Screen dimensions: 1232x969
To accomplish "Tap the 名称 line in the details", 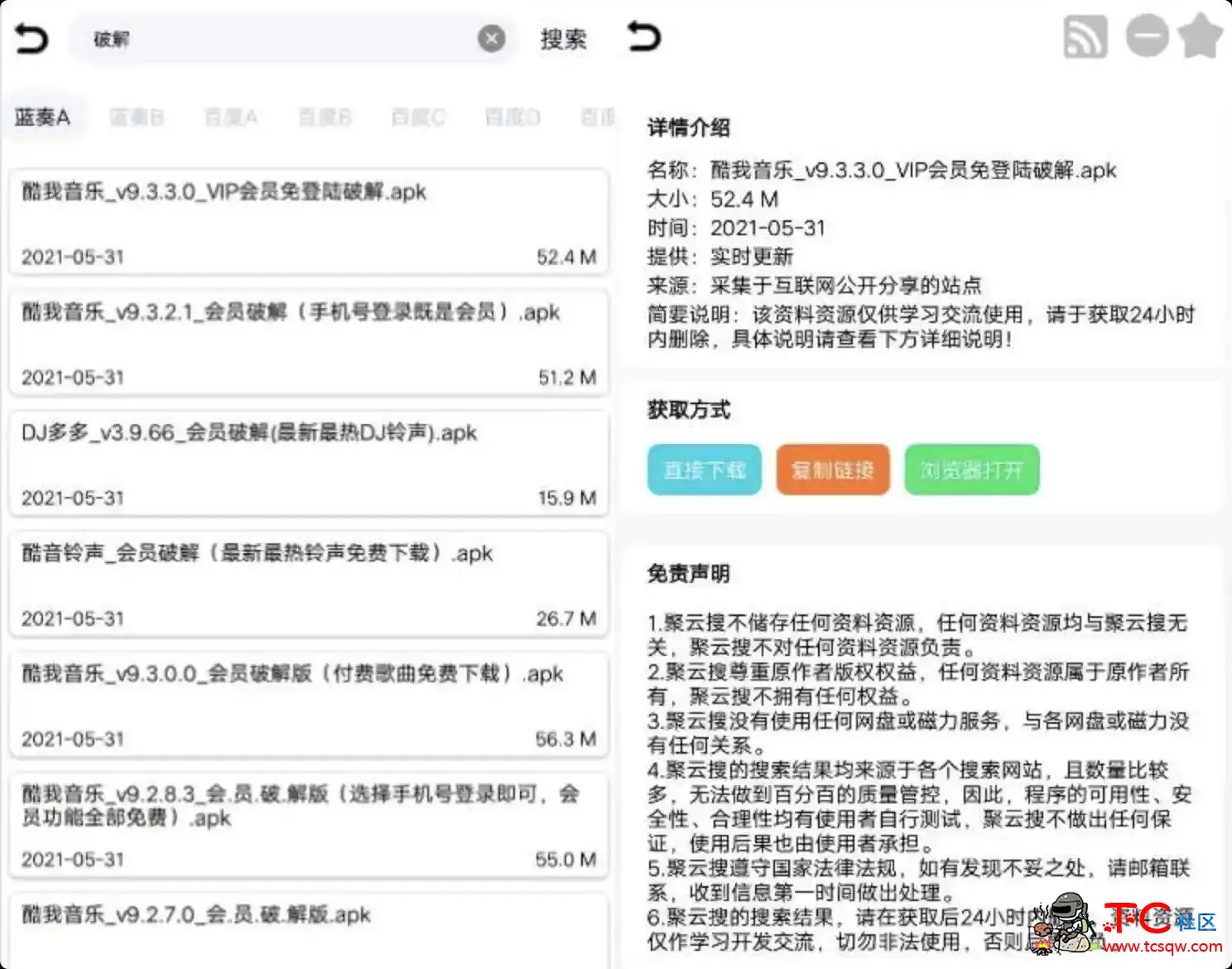I will pos(882,171).
